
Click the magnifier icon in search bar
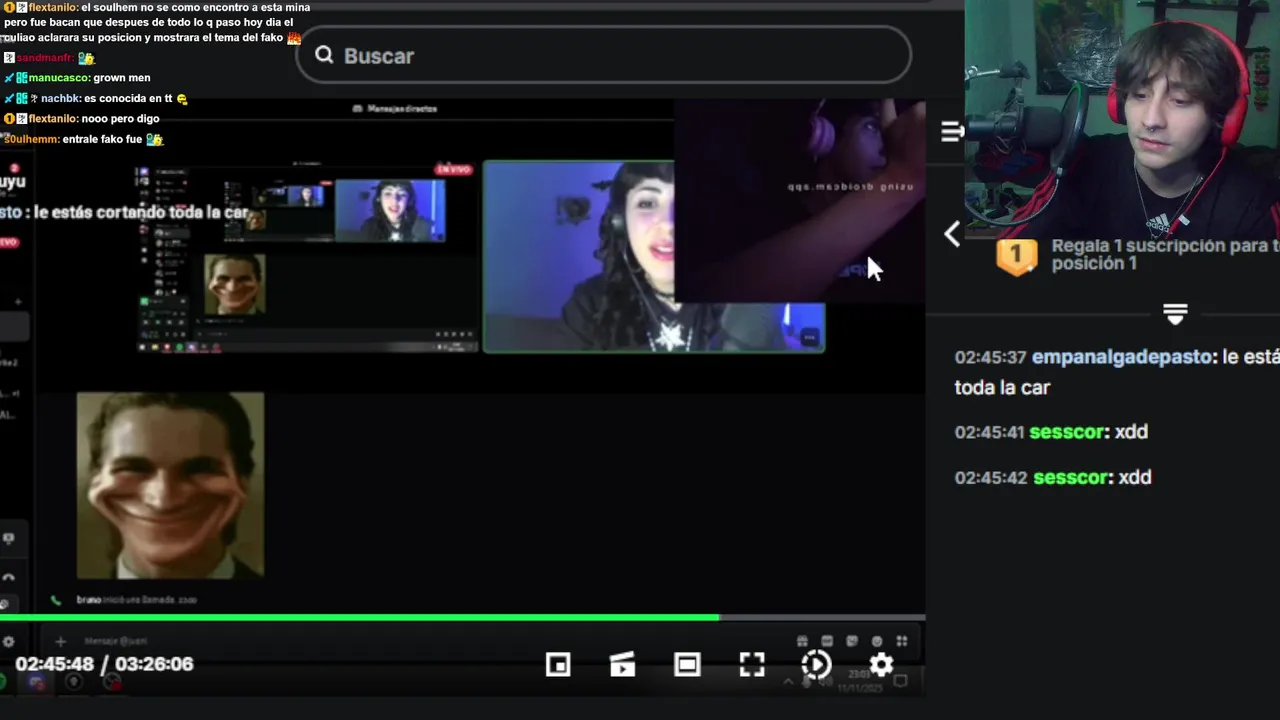pyautogui.click(x=324, y=55)
